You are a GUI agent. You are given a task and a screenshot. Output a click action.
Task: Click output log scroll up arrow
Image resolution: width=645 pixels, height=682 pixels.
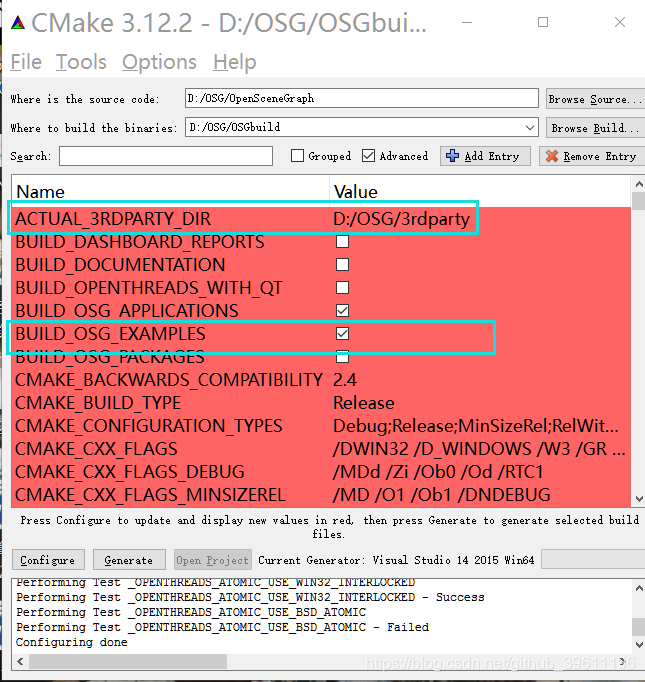point(638,588)
